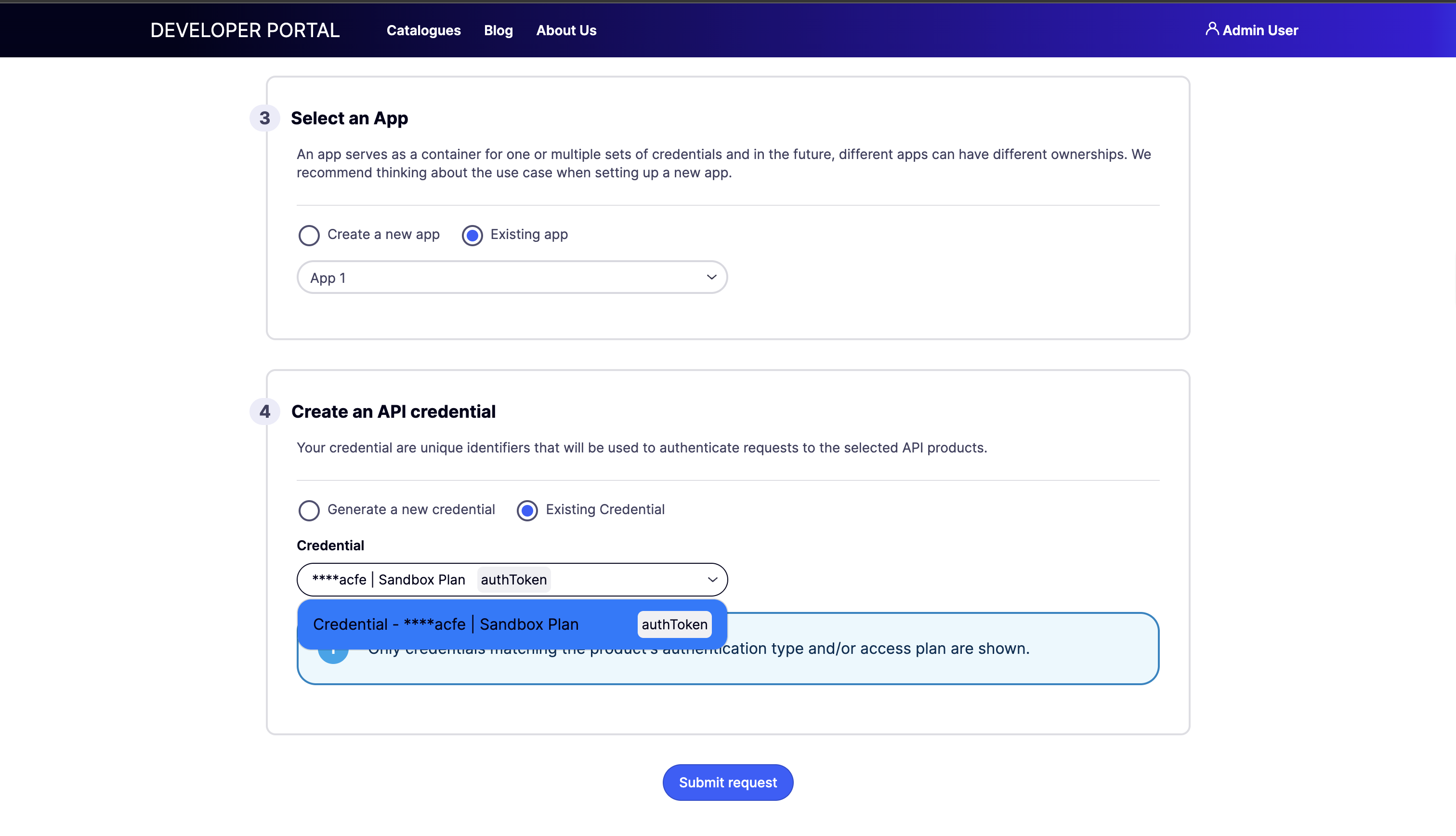1456x836 pixels.
Task: Click the Submit request button
Action: tap(728, 782)
